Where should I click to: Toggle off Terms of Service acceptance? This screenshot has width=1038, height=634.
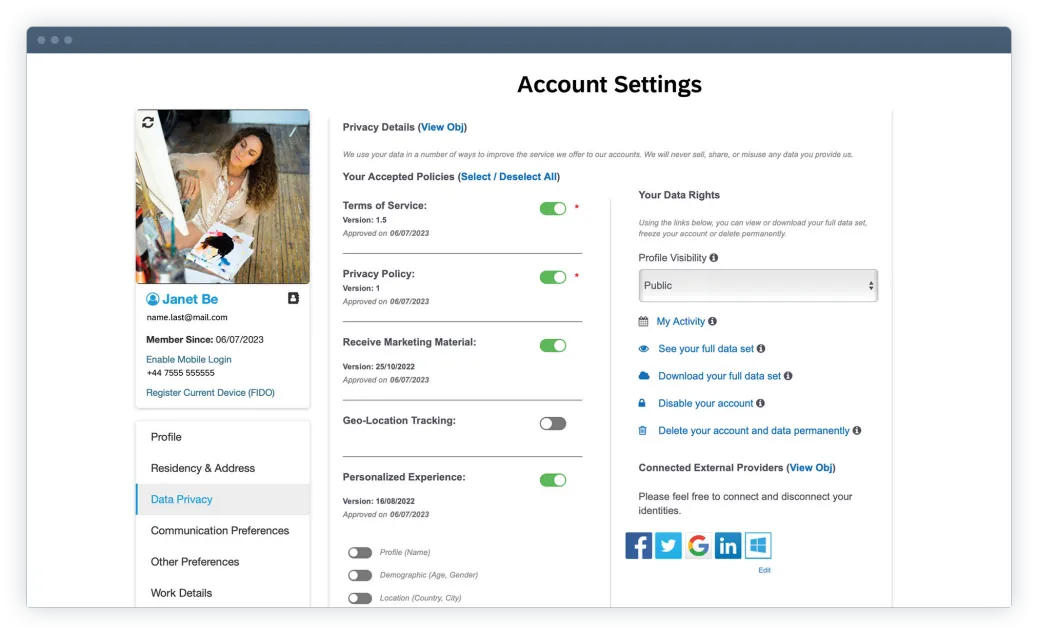pyautogui.click(x=552, y=208)
